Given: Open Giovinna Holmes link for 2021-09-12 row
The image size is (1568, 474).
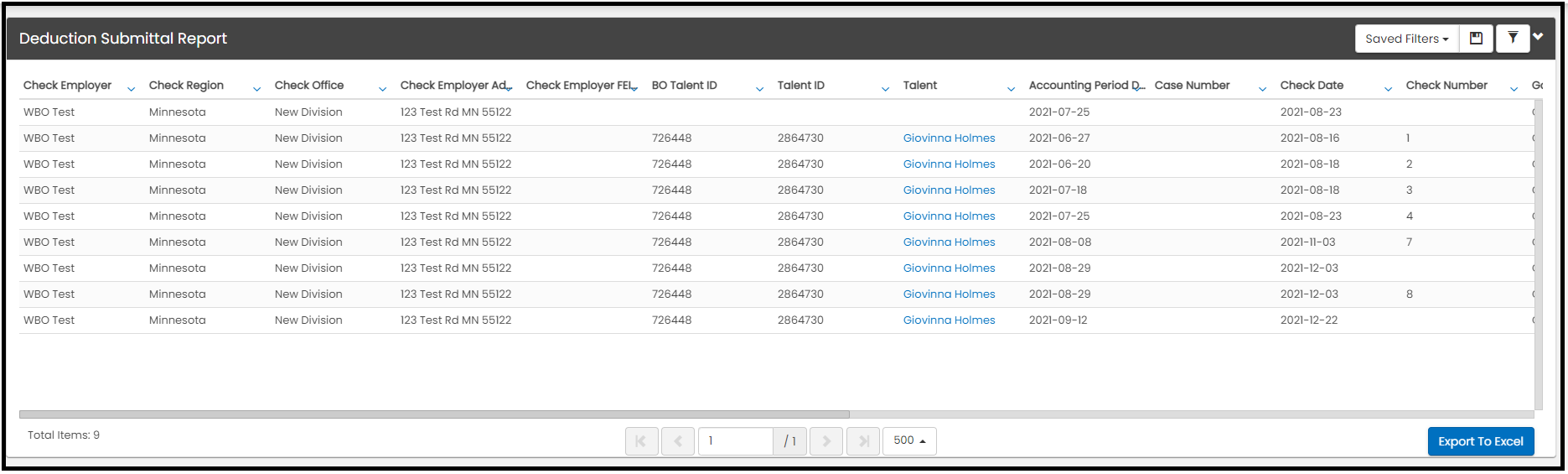Looking at the screenshot, I should (x=949, y=320).
